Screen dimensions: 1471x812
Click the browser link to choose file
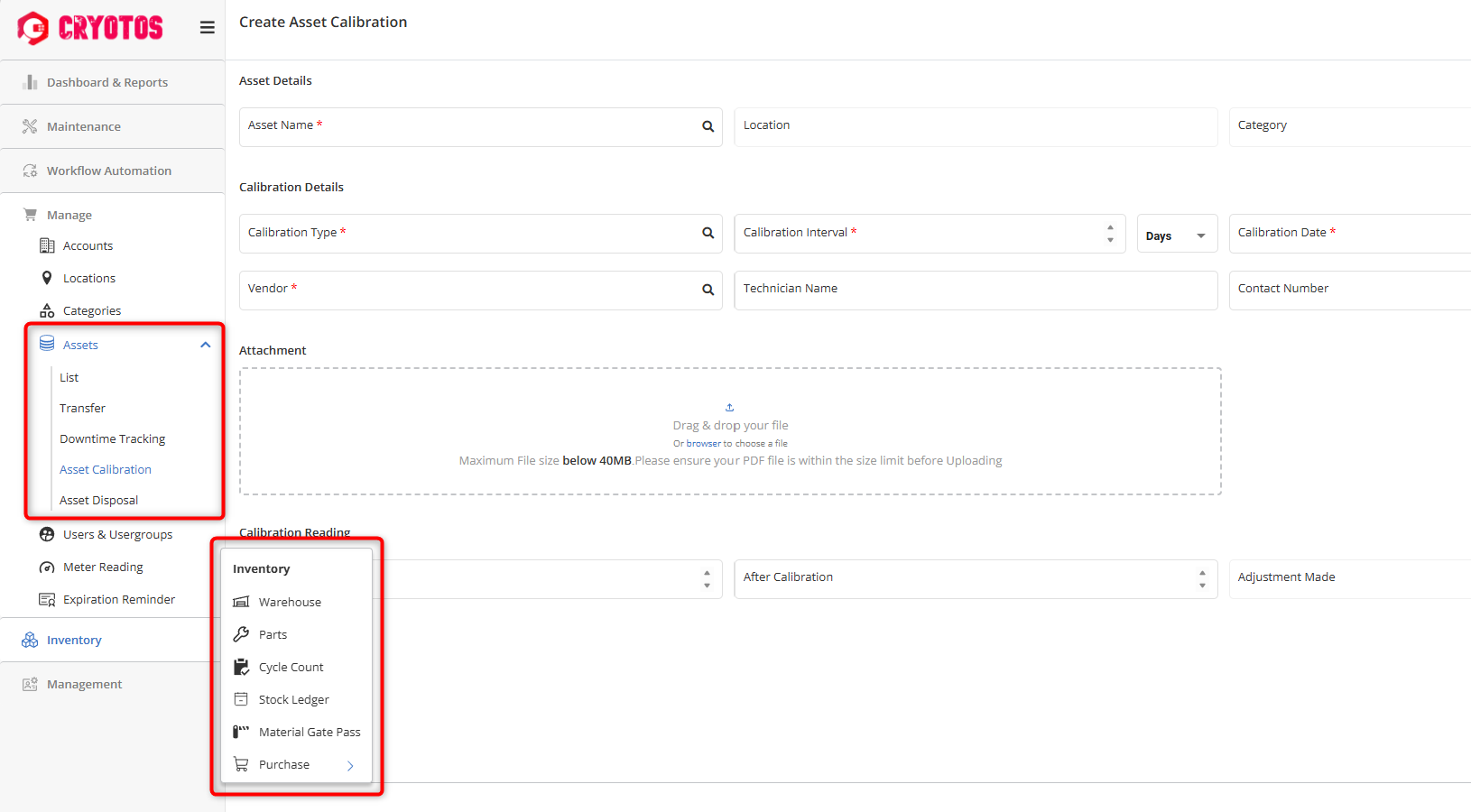(703, 444)
